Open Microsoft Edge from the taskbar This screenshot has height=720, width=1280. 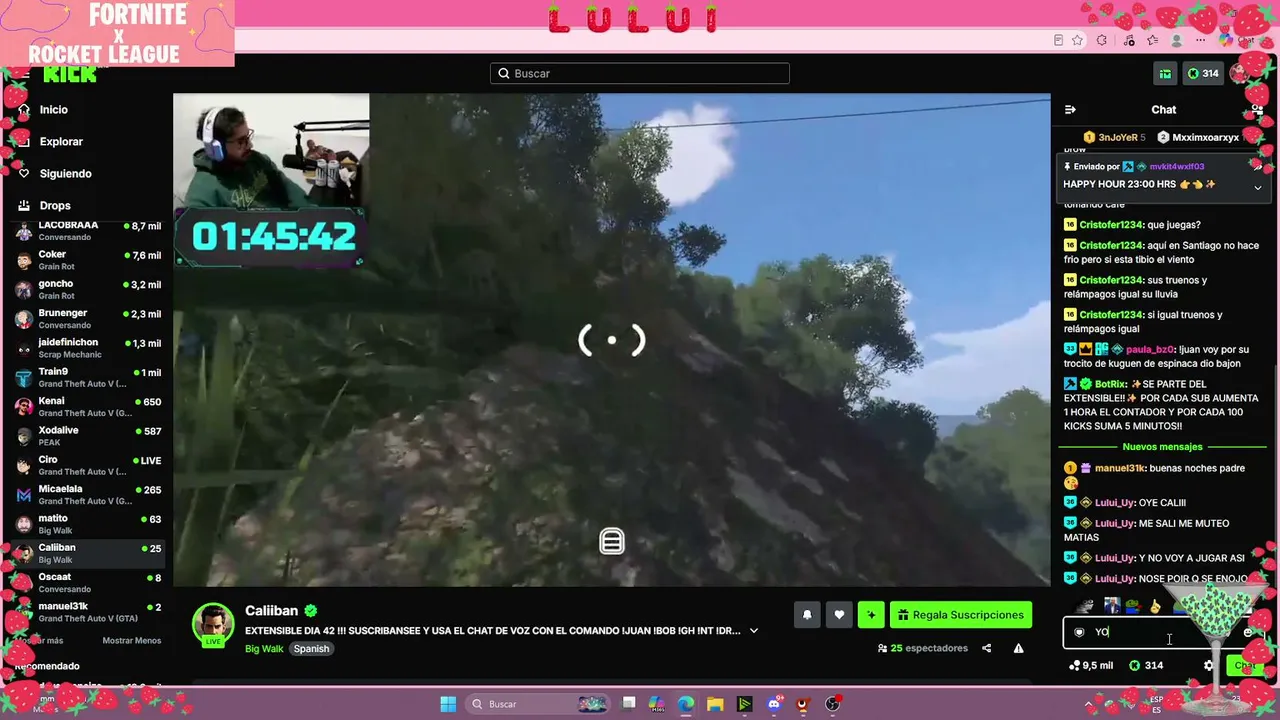tap(686, 704)
